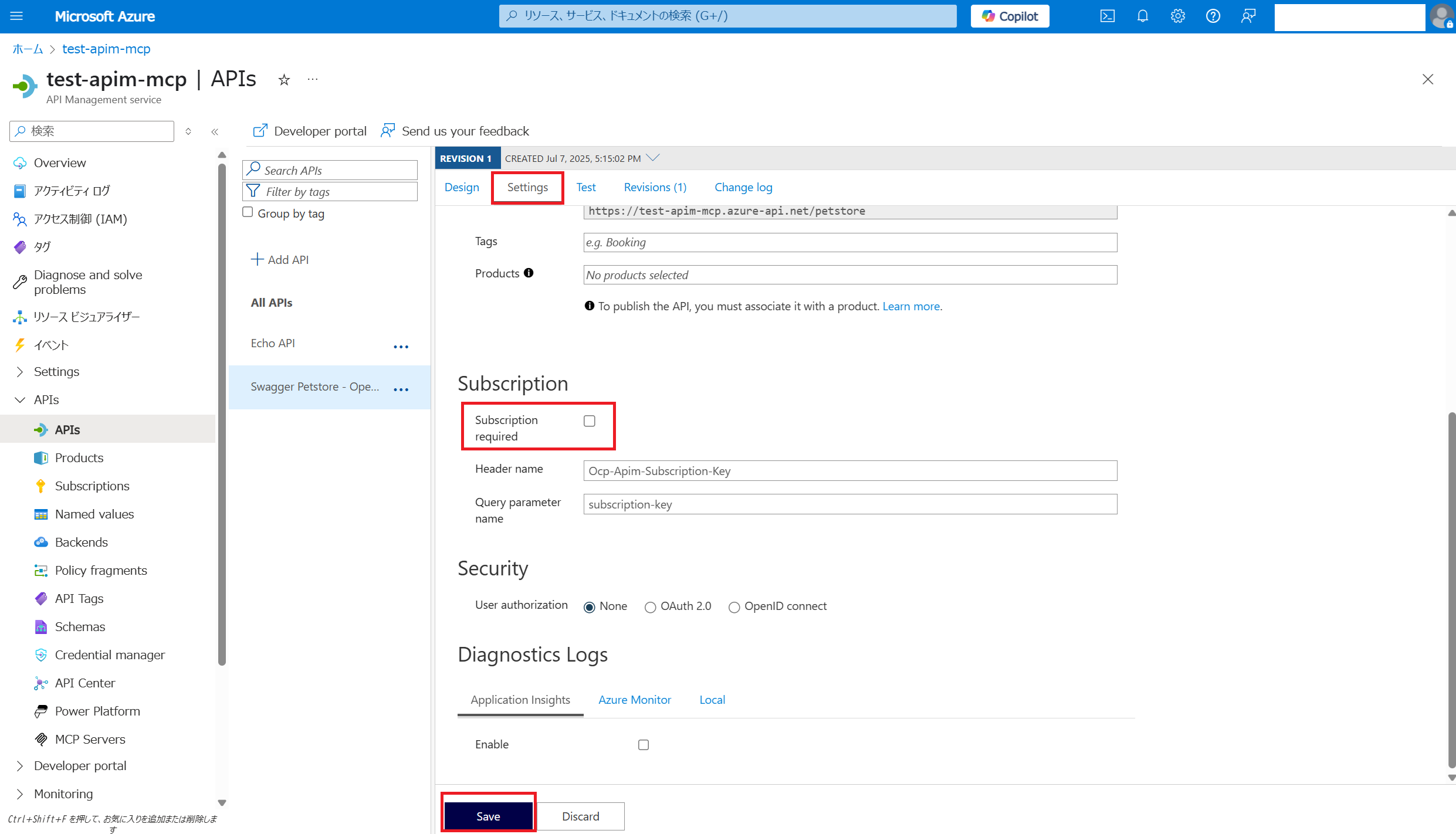Click Tags input field
Screen dimensions: 1456x834
click(x=850, y=242)
